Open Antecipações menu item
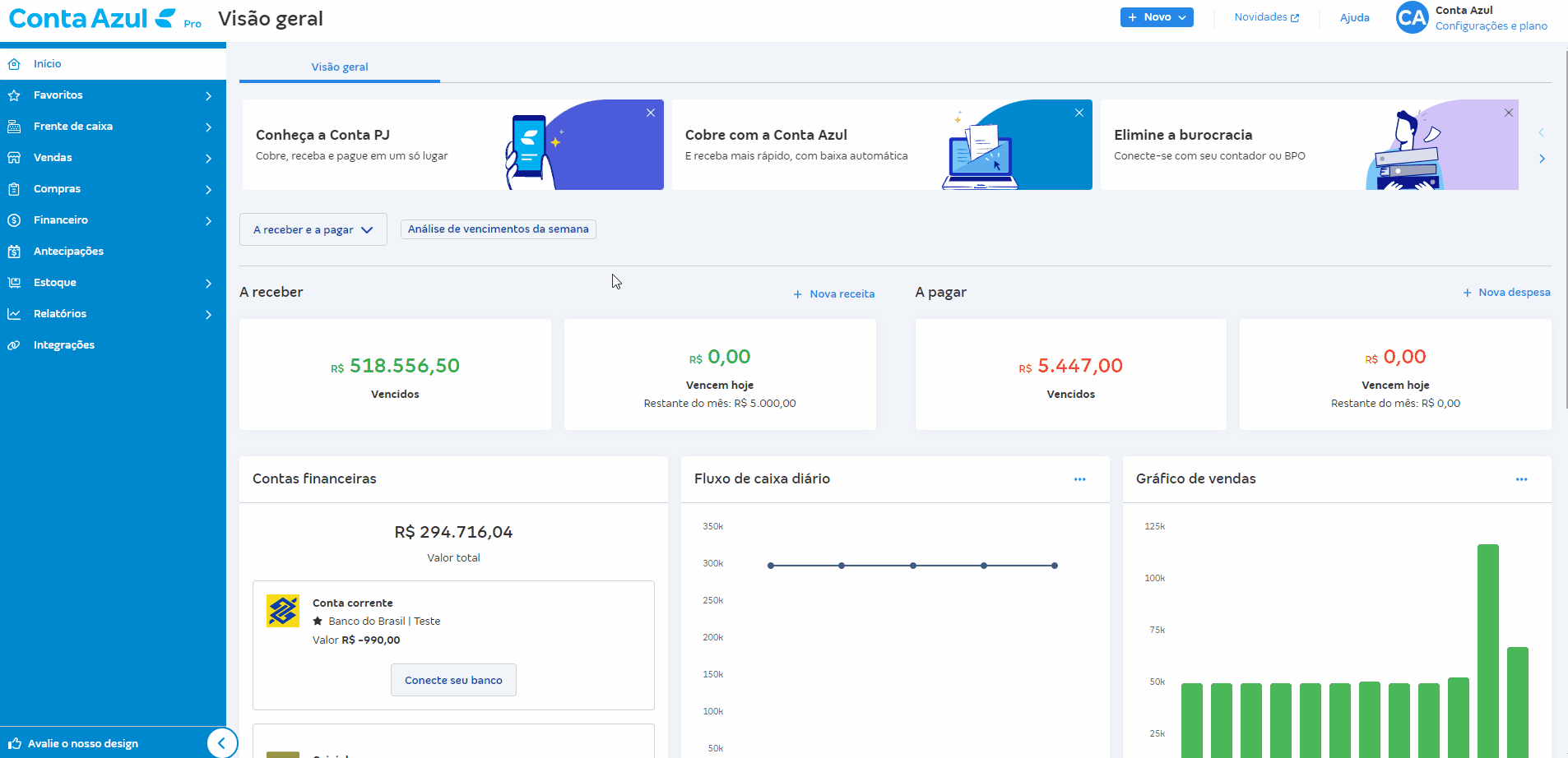 tap(113, 252)
